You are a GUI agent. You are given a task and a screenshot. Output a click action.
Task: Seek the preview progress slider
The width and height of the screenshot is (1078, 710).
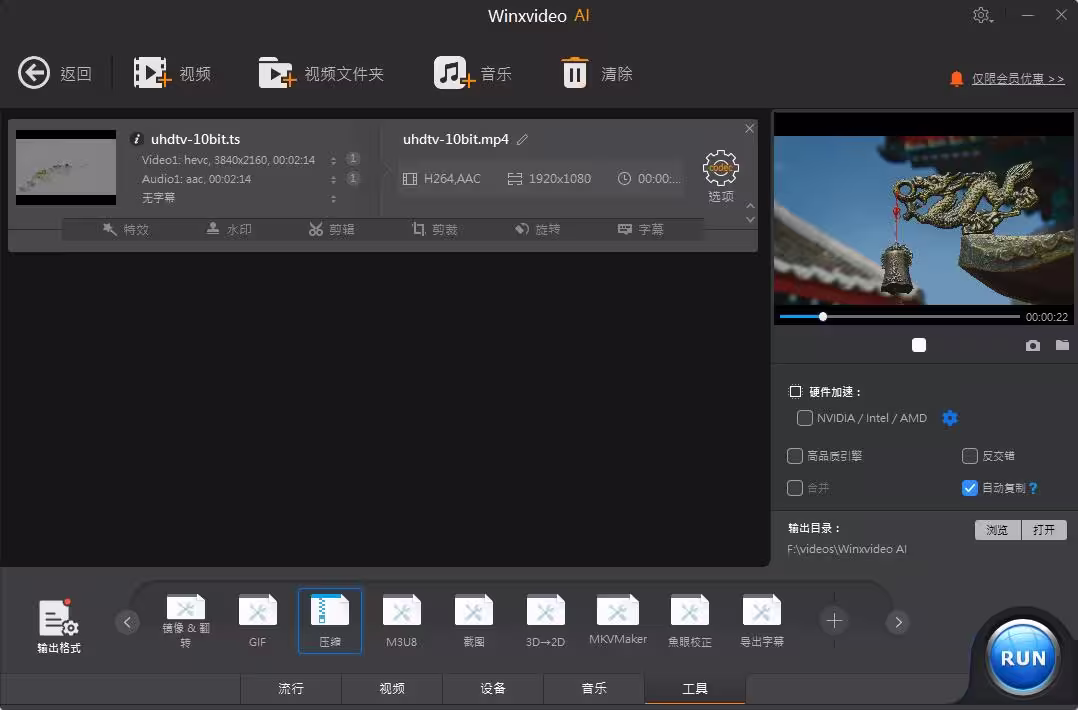(x=899, y=317)
